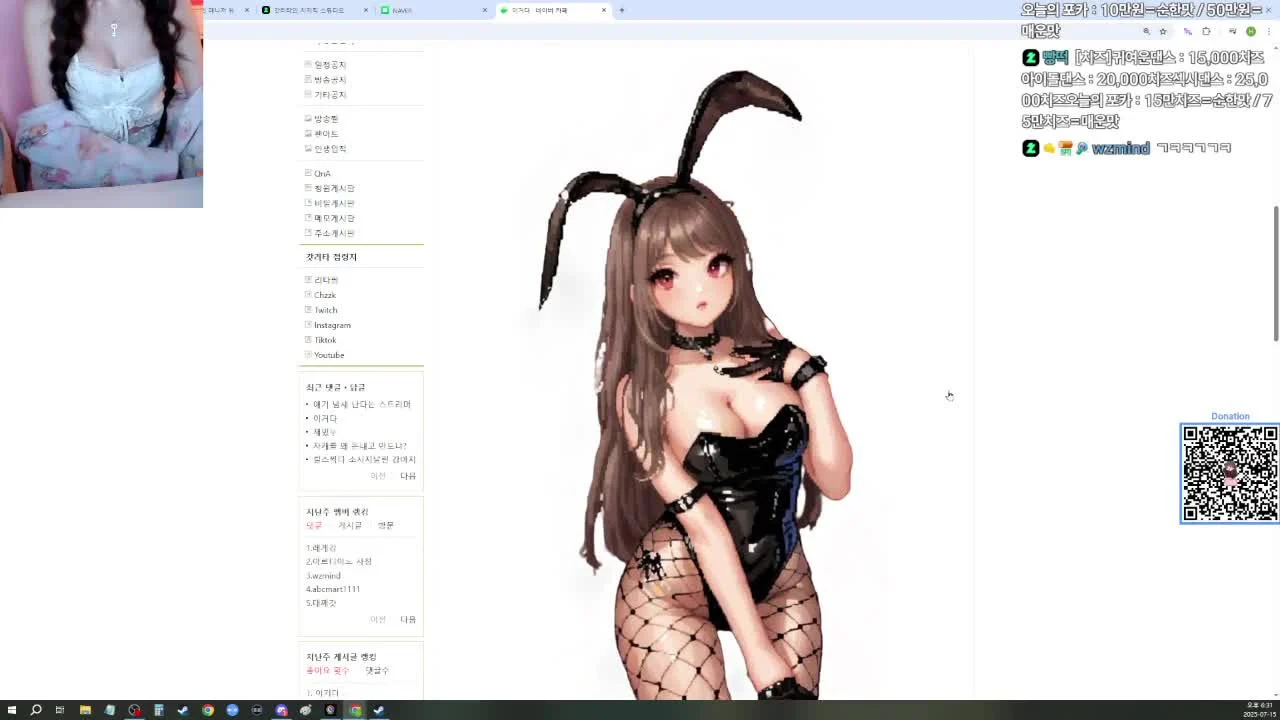Open the Tiktok sidebar link
The height and width of the screenshot is (720, 1280).
[x=325, y=340]
